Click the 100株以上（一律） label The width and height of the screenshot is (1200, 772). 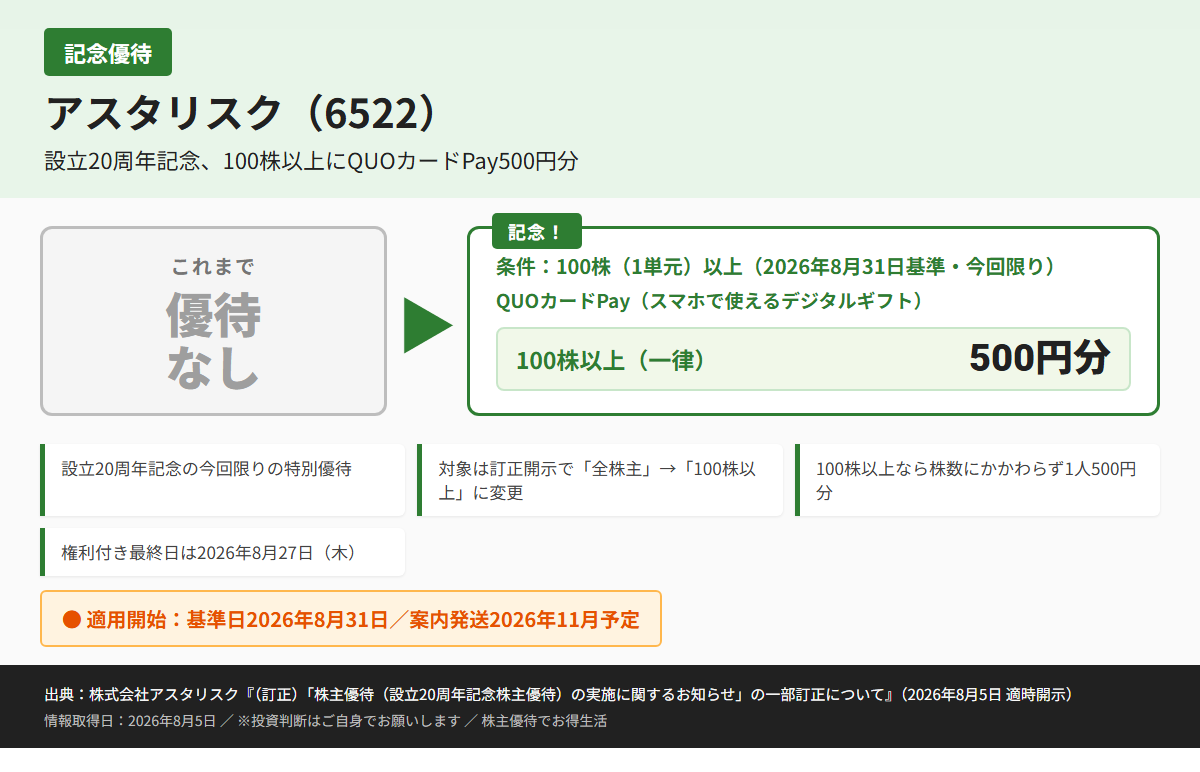point(610,360)
